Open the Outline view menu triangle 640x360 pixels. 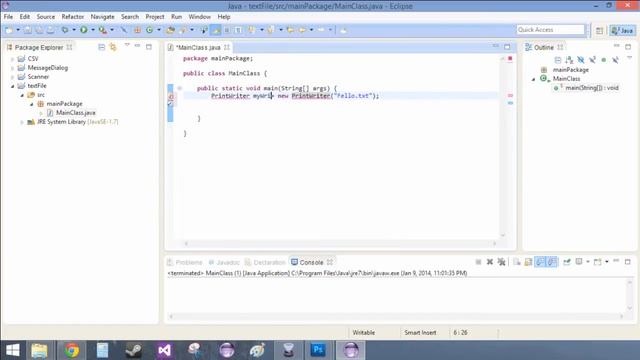point(629,58)
